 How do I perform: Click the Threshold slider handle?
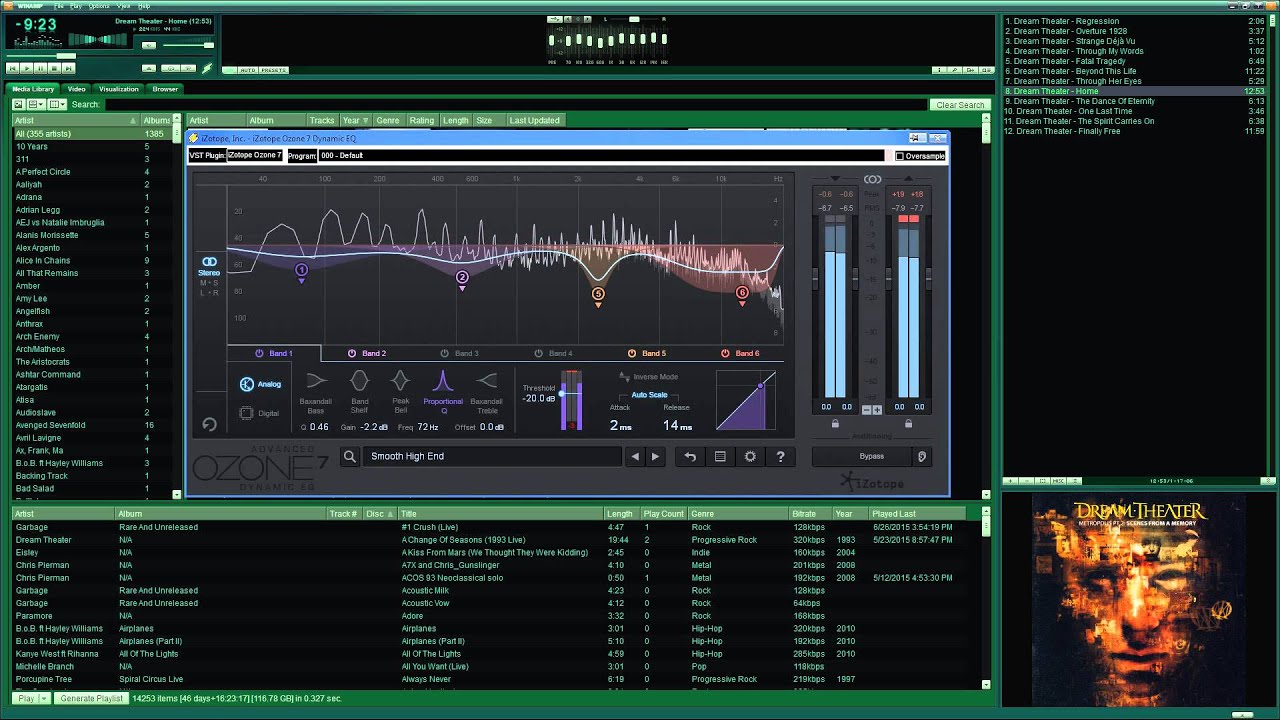tap(560, 393)
